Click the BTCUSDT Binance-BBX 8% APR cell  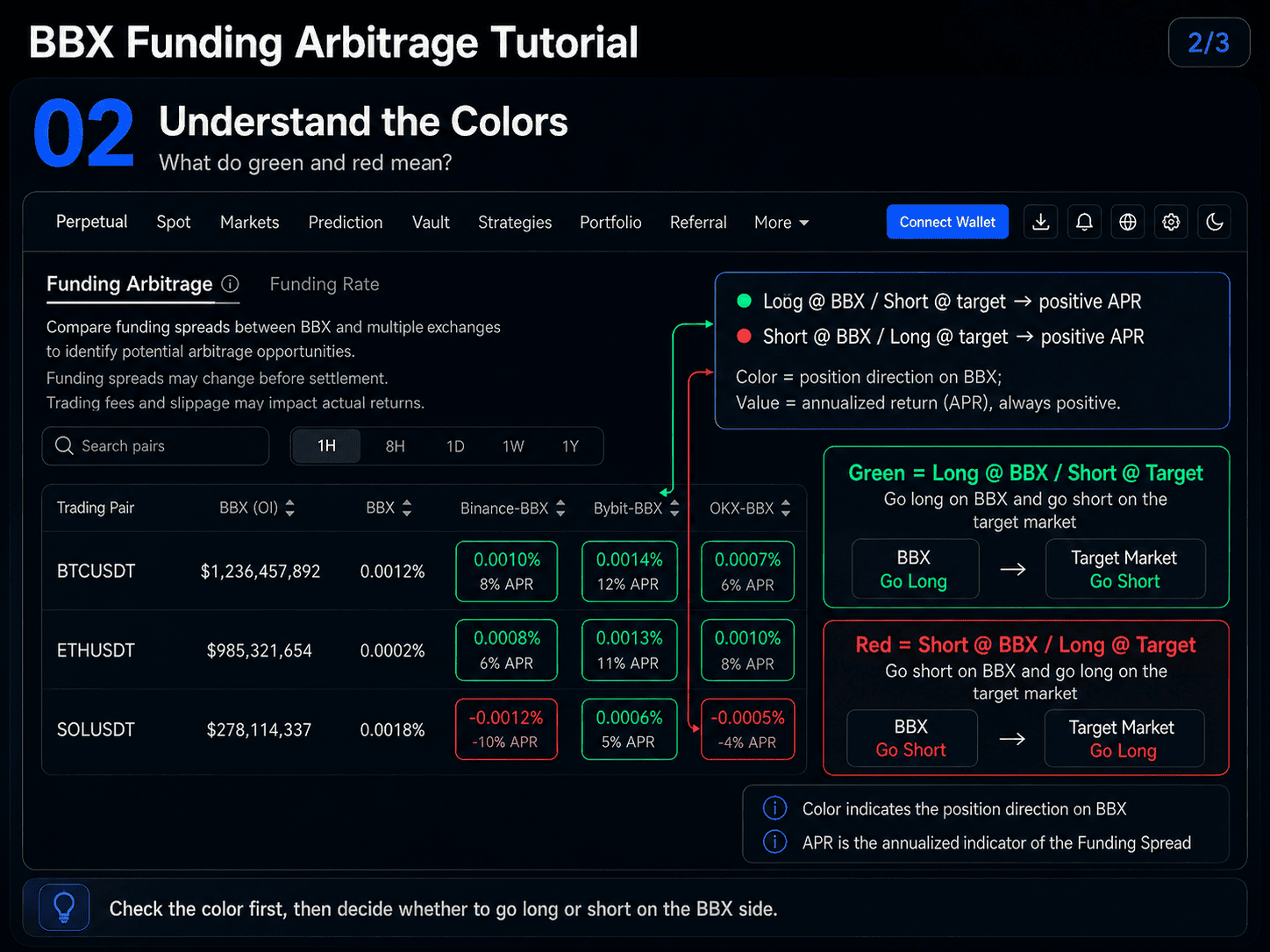click(x=507, y=572)
